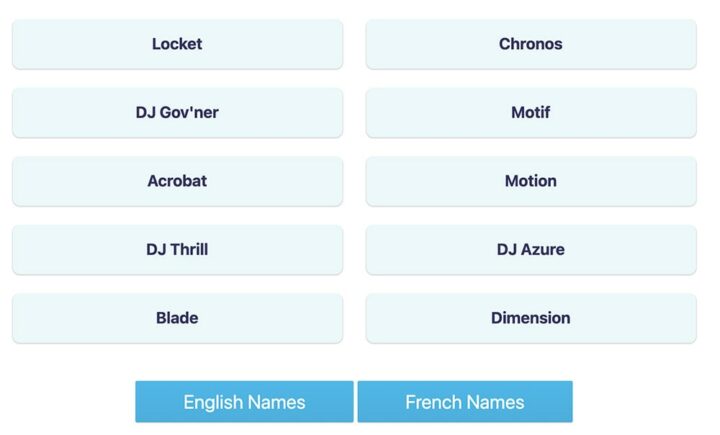Pick the Blade name card
720x435 pixels.
[177, 318]
